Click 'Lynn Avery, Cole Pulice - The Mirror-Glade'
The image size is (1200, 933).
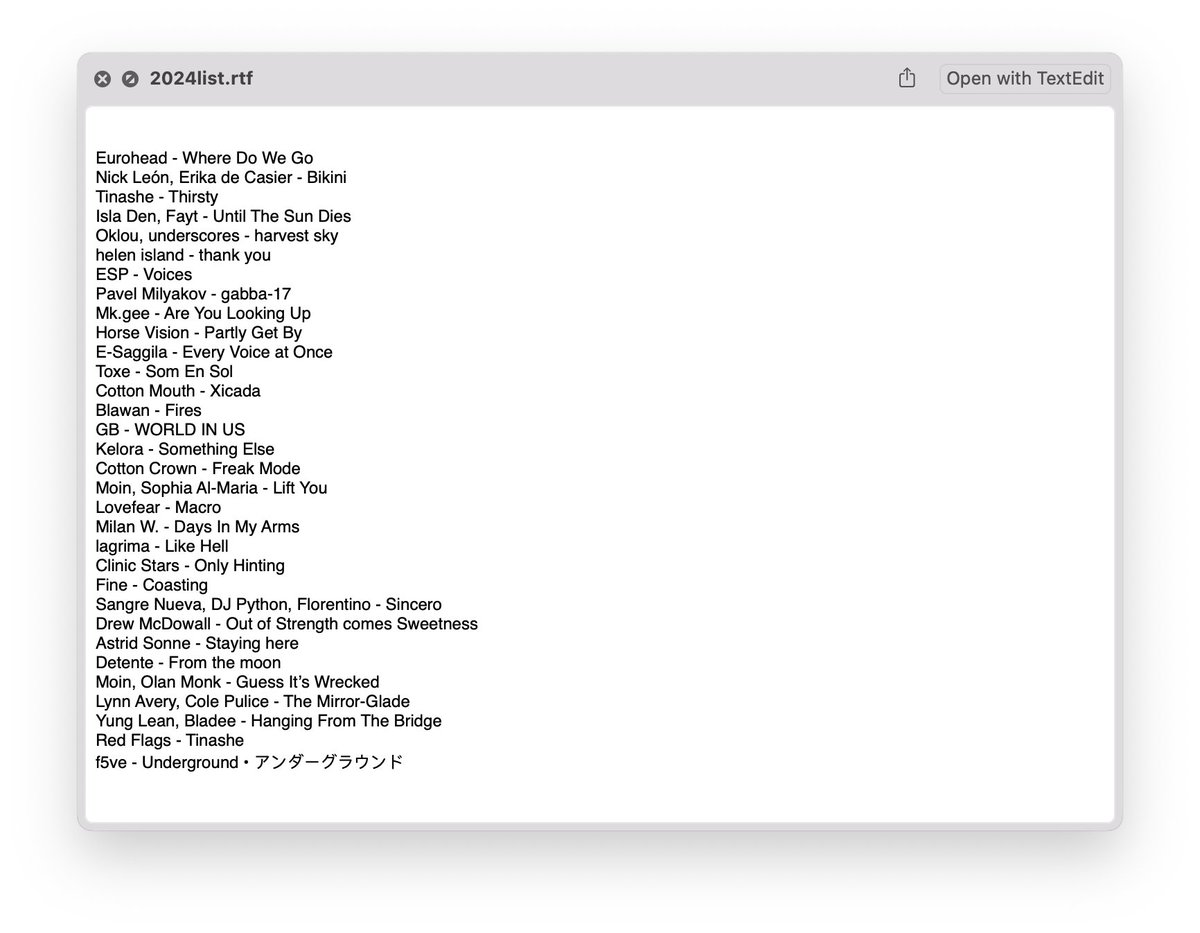253,702
